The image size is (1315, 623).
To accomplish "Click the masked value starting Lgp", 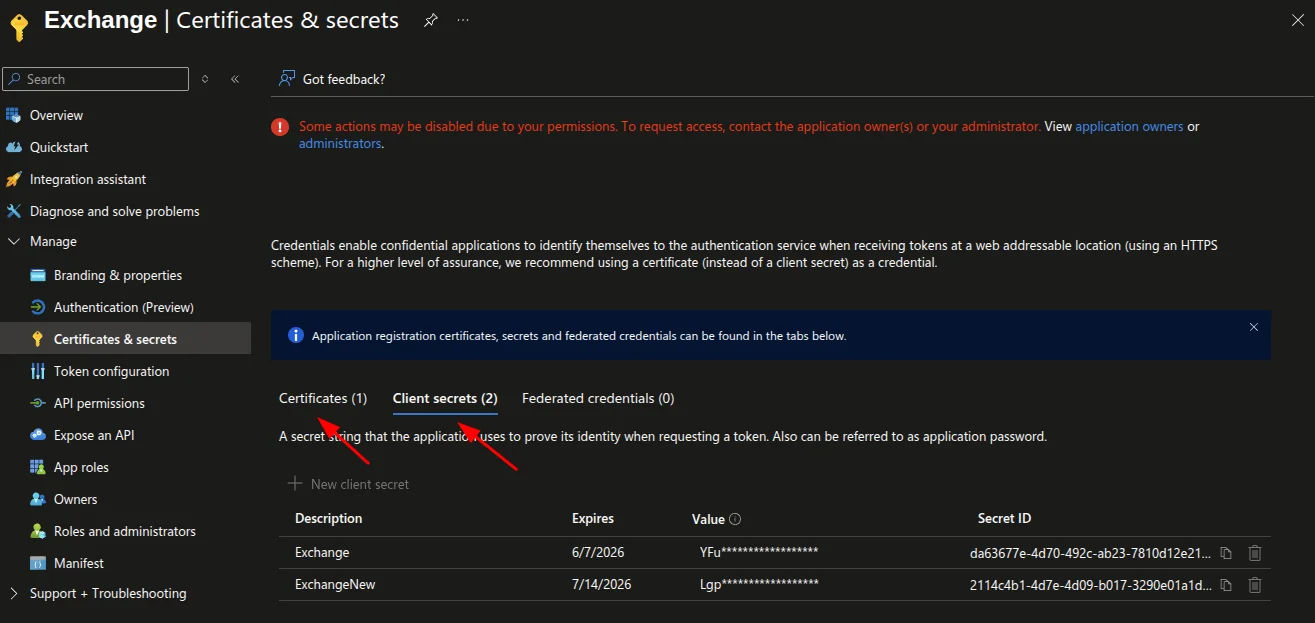I will pyautogui.click(x=759, y=584).
